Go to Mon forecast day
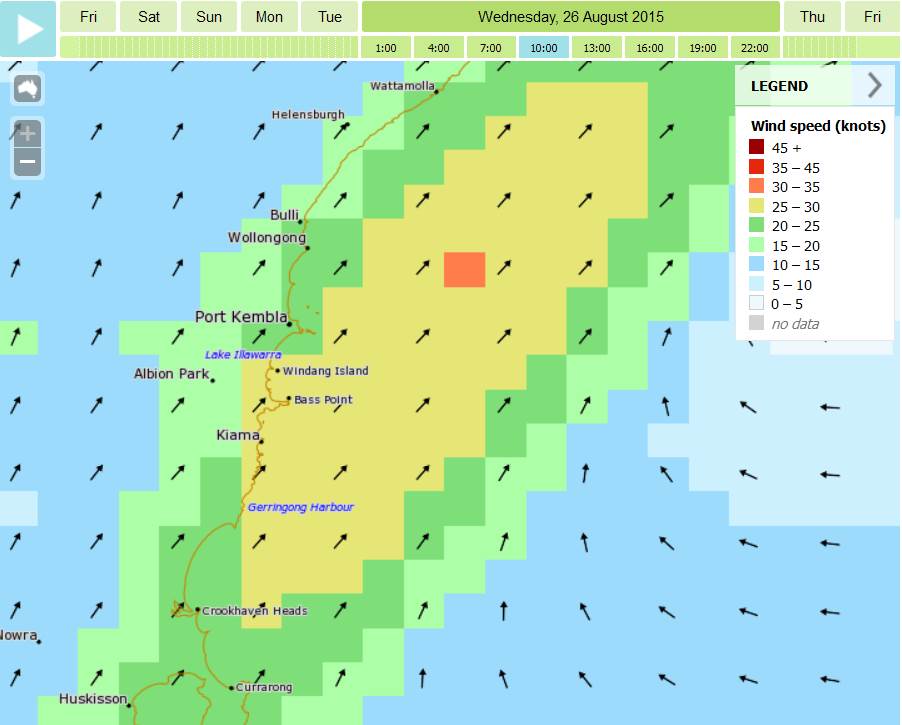 tap(269, 17)
